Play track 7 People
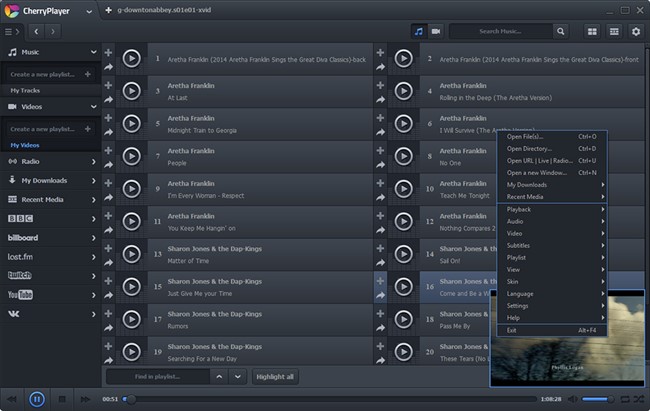Image resolution: width=650 pixels, height=411 pixels. tap(131, 156)
